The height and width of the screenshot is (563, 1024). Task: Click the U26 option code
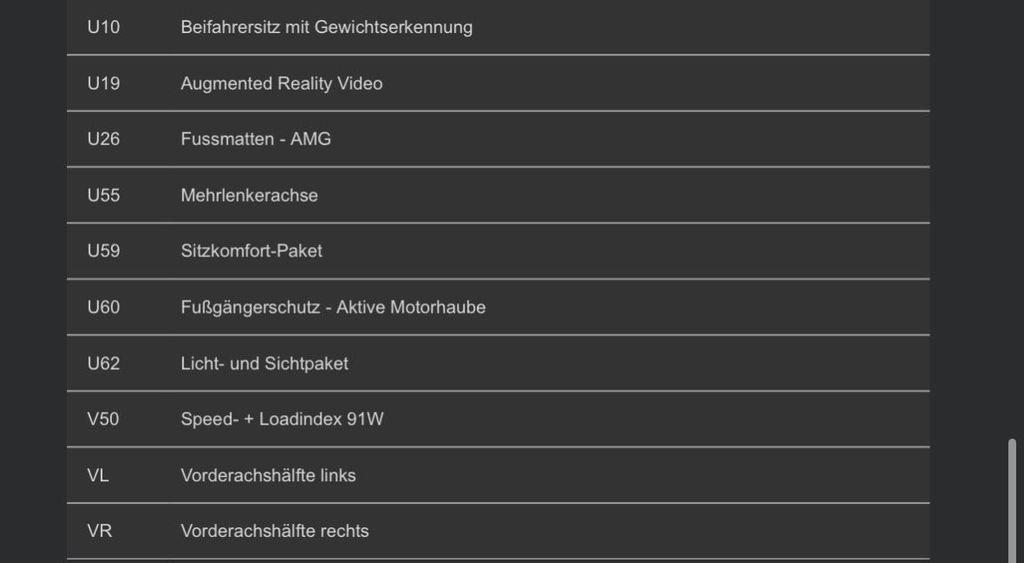point(103,139)
